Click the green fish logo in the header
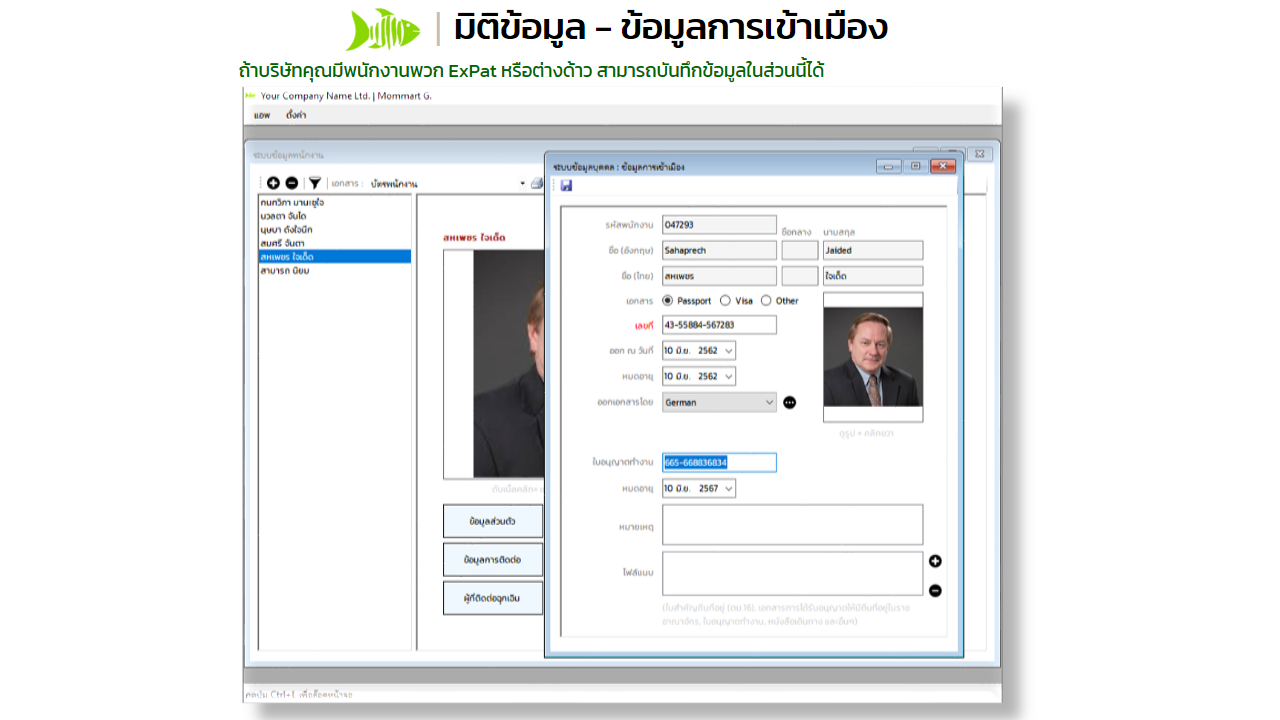 [x=383, y=29]
